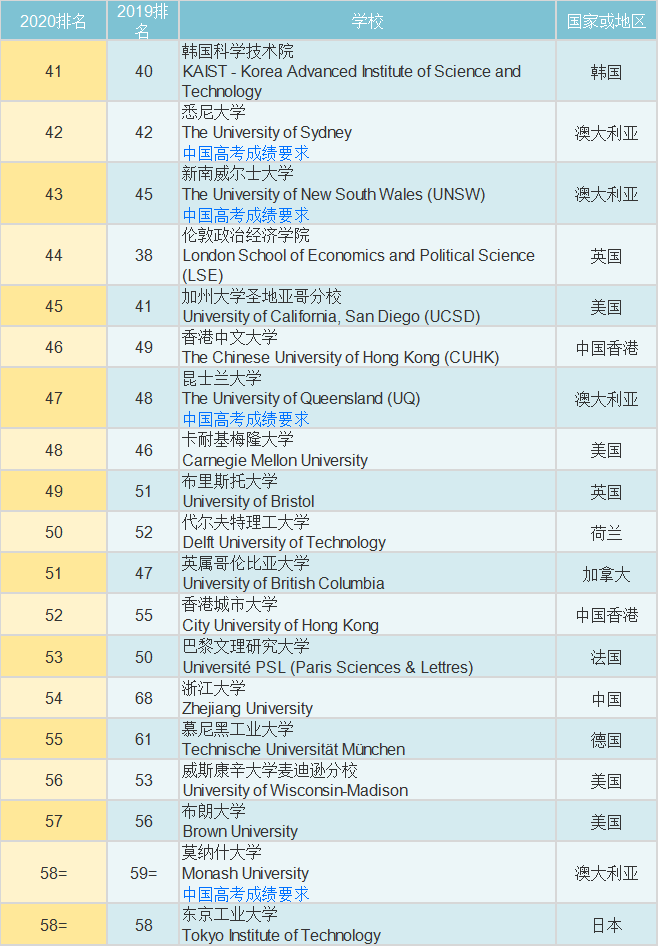Click 加拿大 country cell

pos(606,574)
